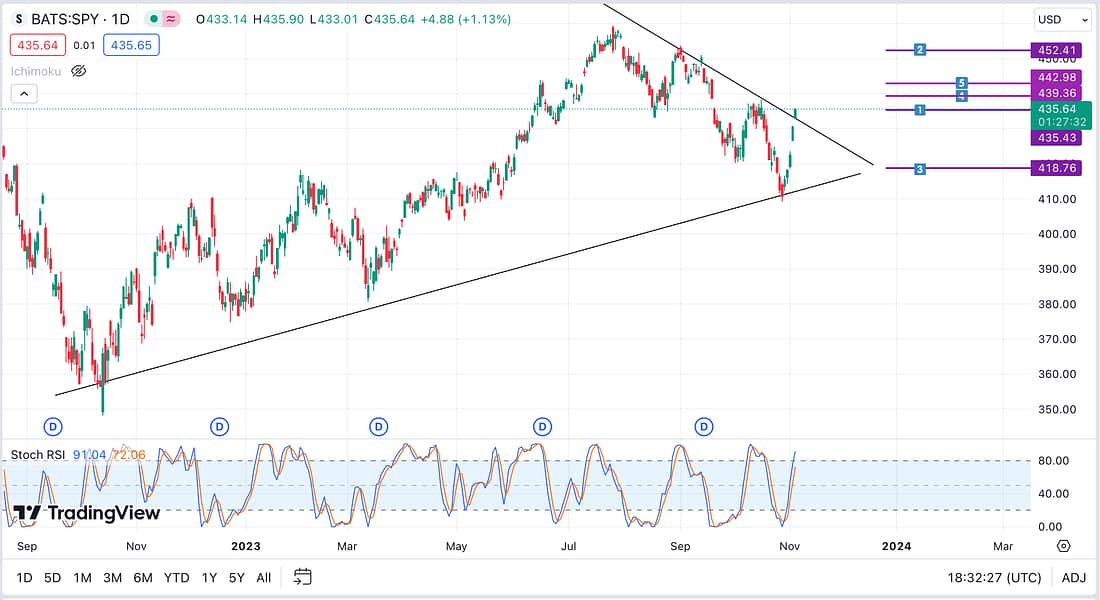
Task: Click the SPY symbol logo icon
Action: [20, 19]
